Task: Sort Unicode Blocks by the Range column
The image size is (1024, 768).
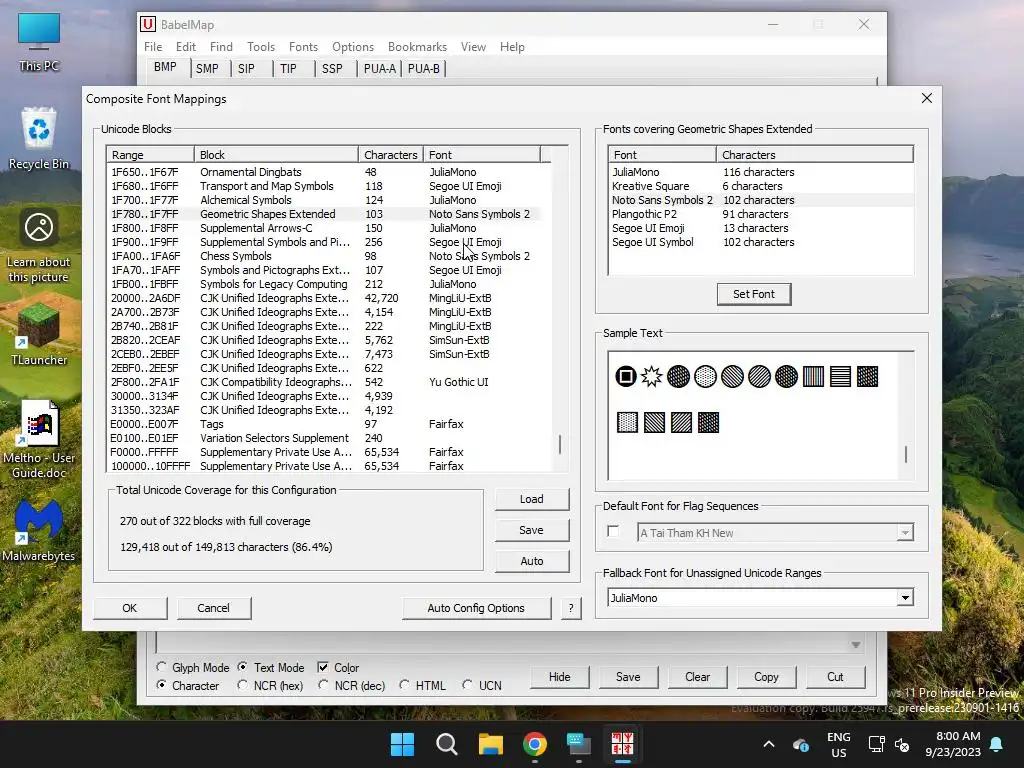Action: (150, 155)
